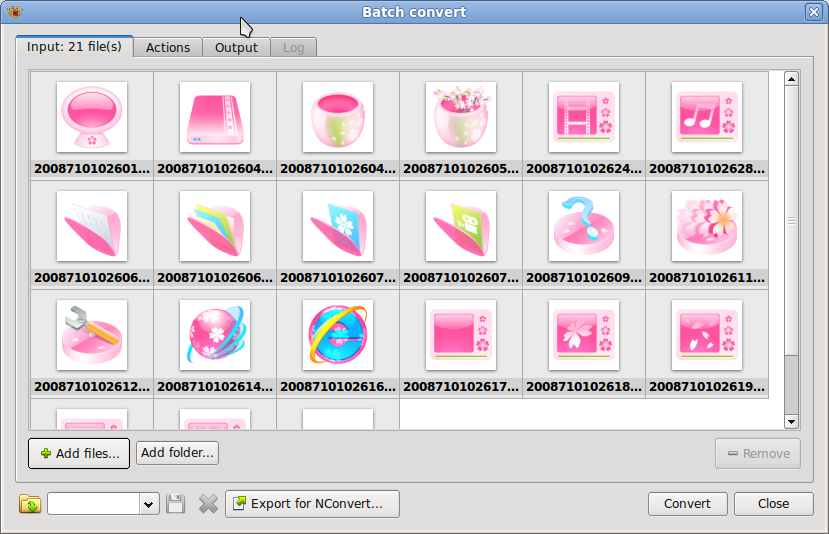Select the empty pink pot thumbnail

pos(338,117)
